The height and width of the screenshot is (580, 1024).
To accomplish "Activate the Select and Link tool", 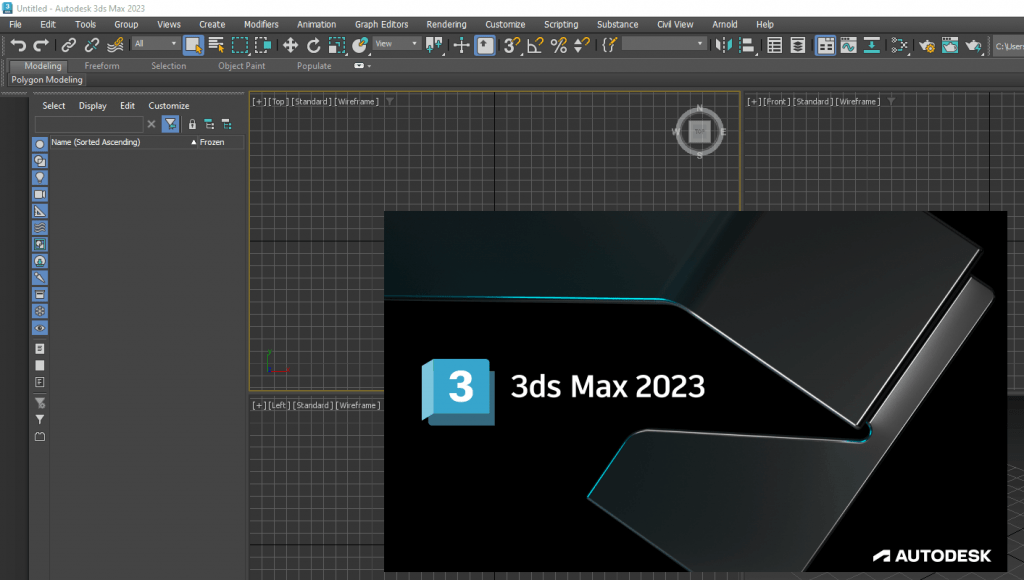I will [x=68, y=45].
